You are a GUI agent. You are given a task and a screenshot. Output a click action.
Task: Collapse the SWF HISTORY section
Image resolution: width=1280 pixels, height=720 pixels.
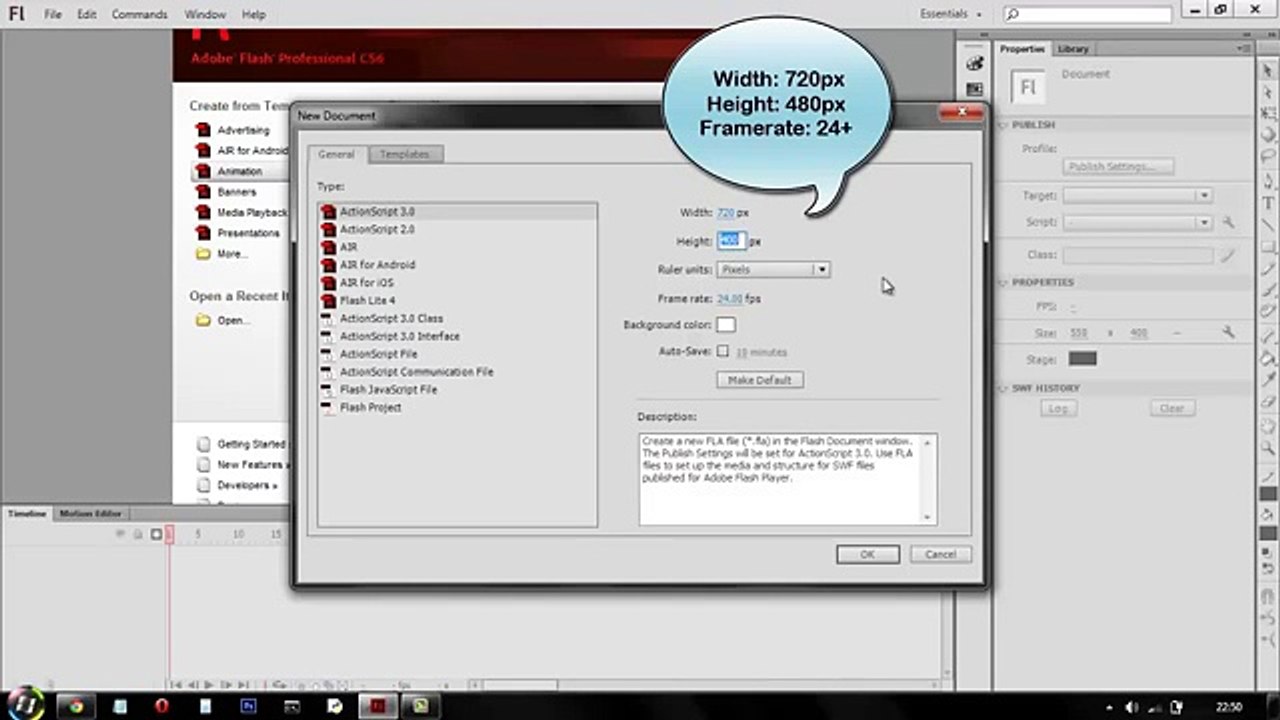pos(1004,388)
